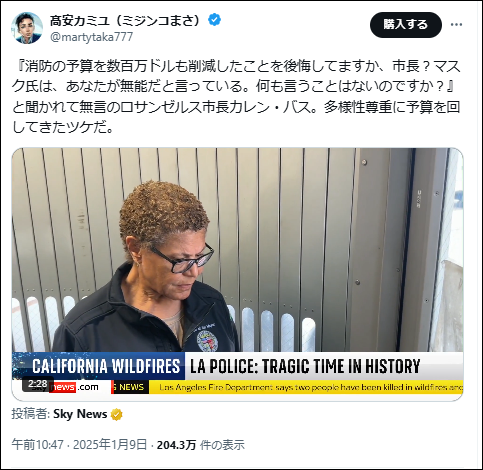Open the three-dot more options menu

457,25
